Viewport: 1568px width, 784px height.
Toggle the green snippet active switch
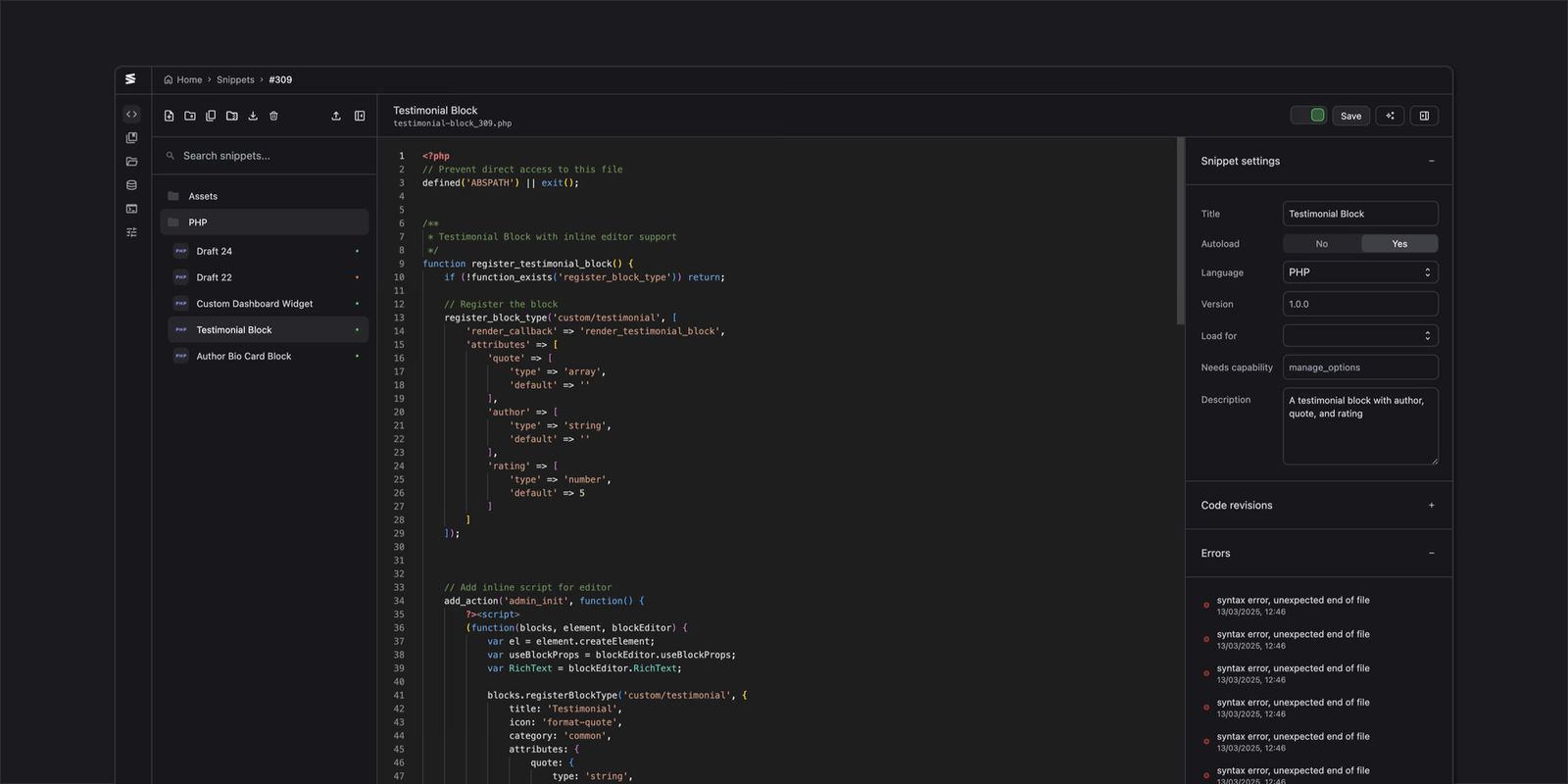(x=1308, y=116)
